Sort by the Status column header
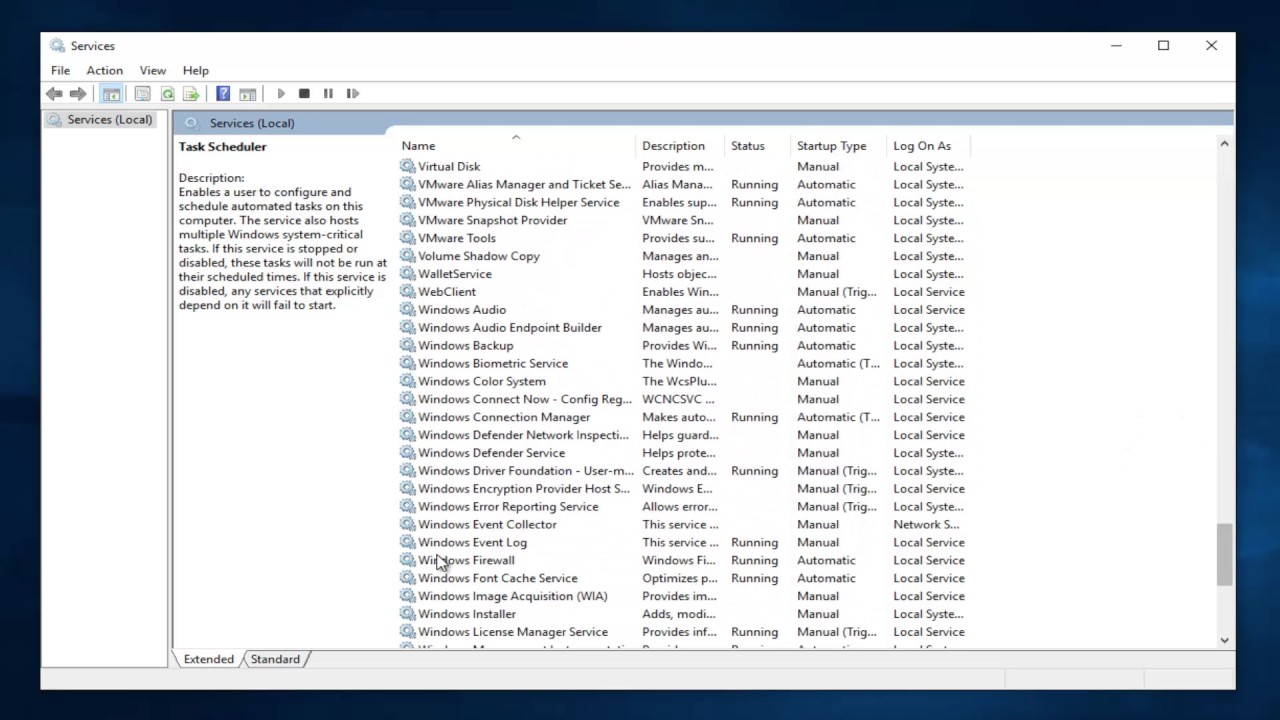This screenshot has height=720, width=1280. pyautogui.click(x=758, y=146)
